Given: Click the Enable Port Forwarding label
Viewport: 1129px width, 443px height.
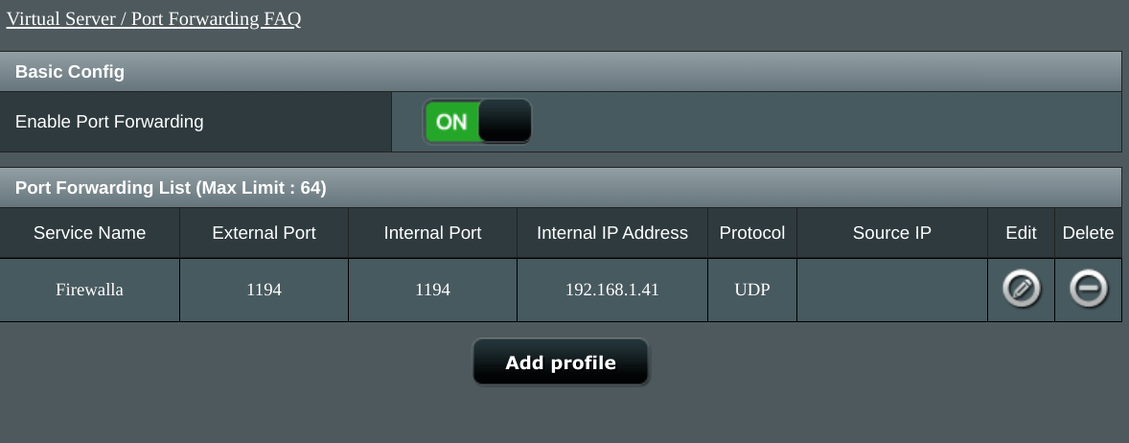Looking at the screenshot, I should (x=109, y=121).
